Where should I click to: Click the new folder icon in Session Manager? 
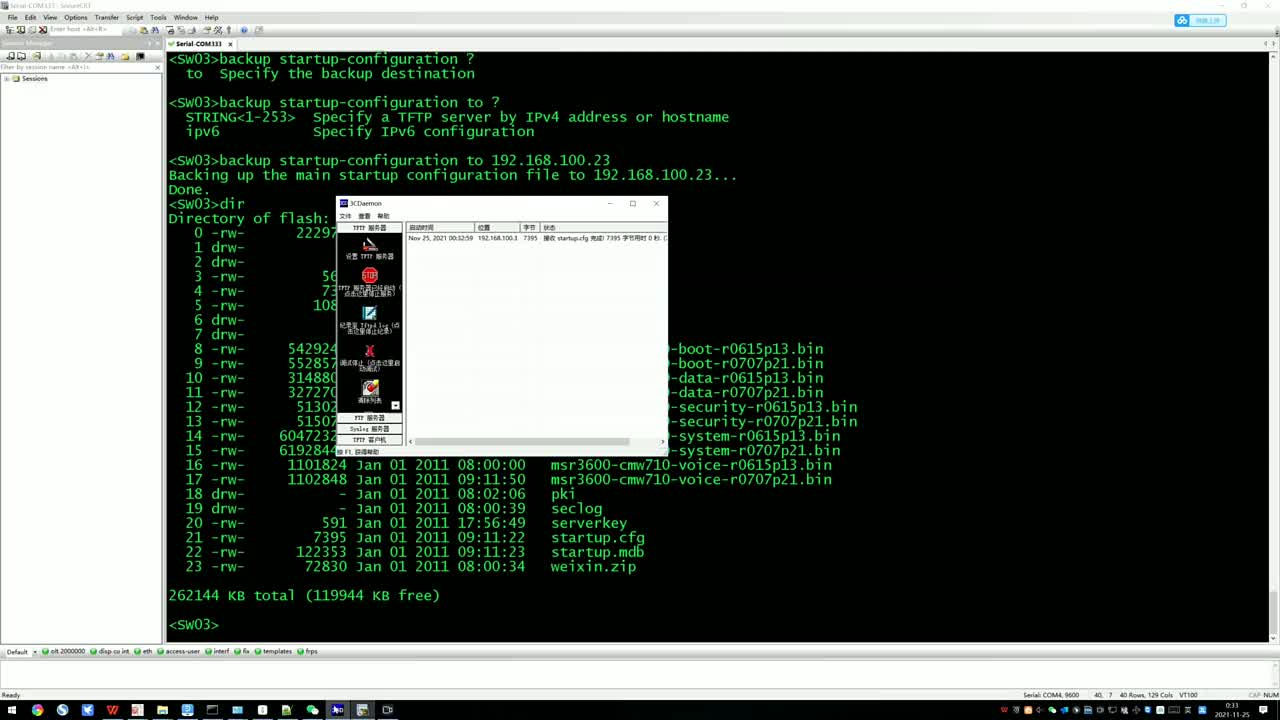point(125,56)
